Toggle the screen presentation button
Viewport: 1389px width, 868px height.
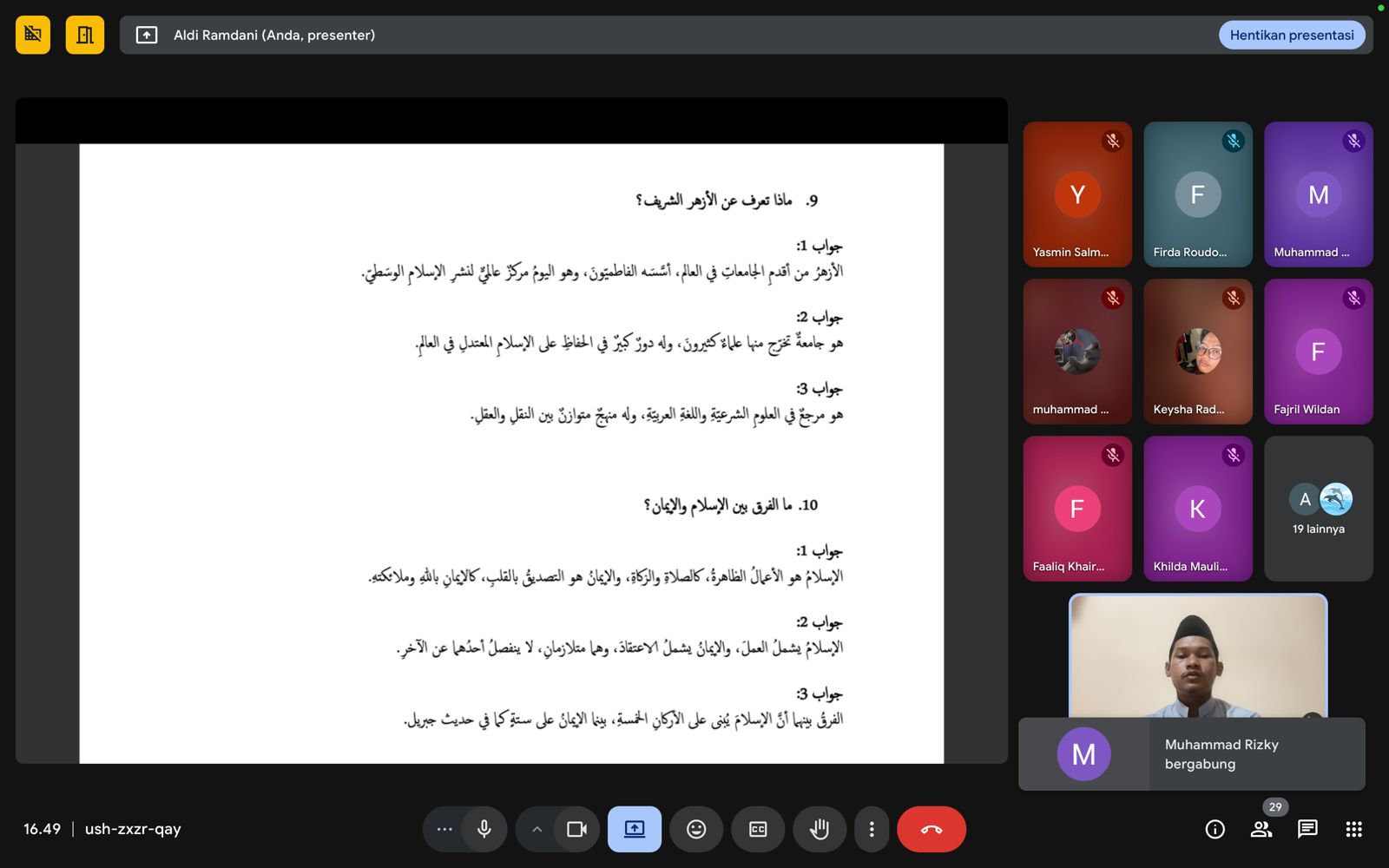point(635,829)
